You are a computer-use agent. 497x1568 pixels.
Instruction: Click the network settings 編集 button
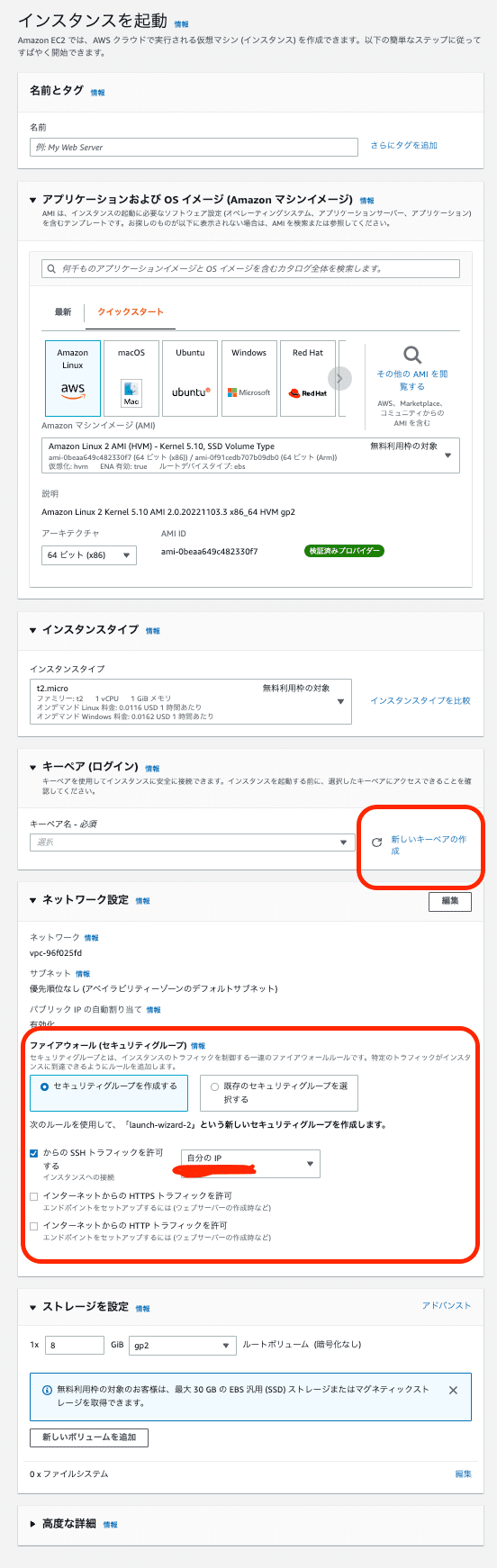(x=450, y=901)
